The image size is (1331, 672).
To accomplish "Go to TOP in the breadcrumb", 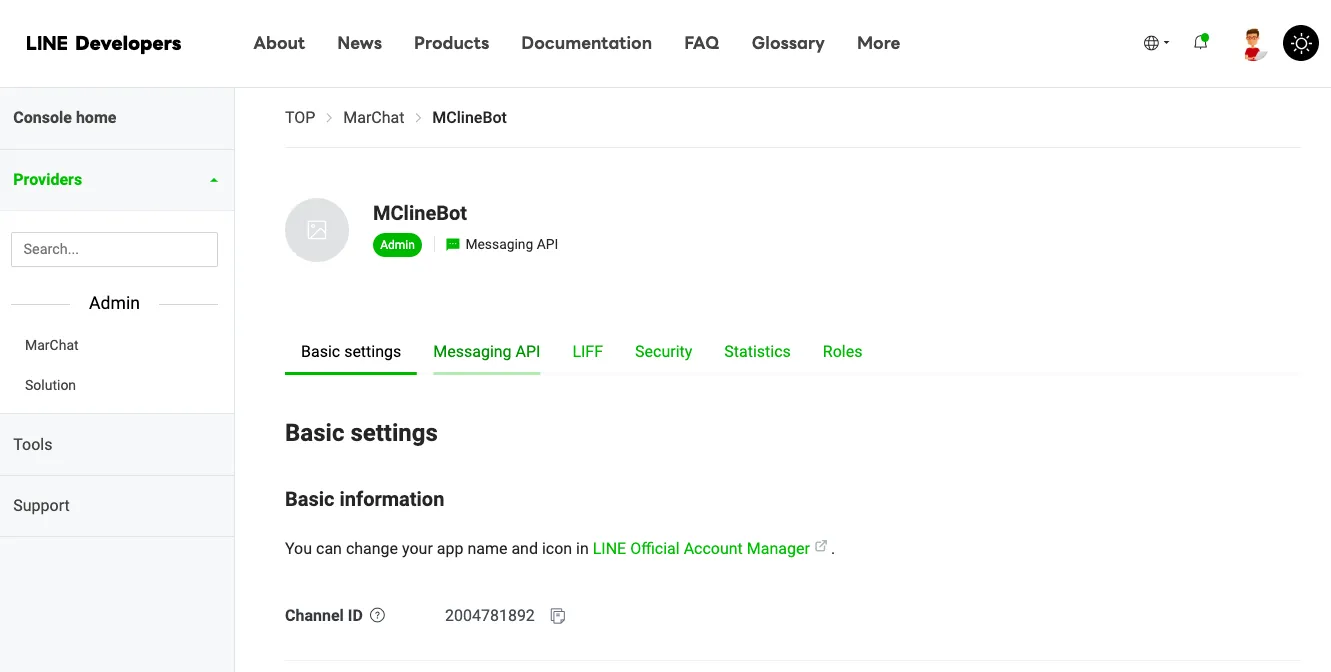I will tap(300, 118).
